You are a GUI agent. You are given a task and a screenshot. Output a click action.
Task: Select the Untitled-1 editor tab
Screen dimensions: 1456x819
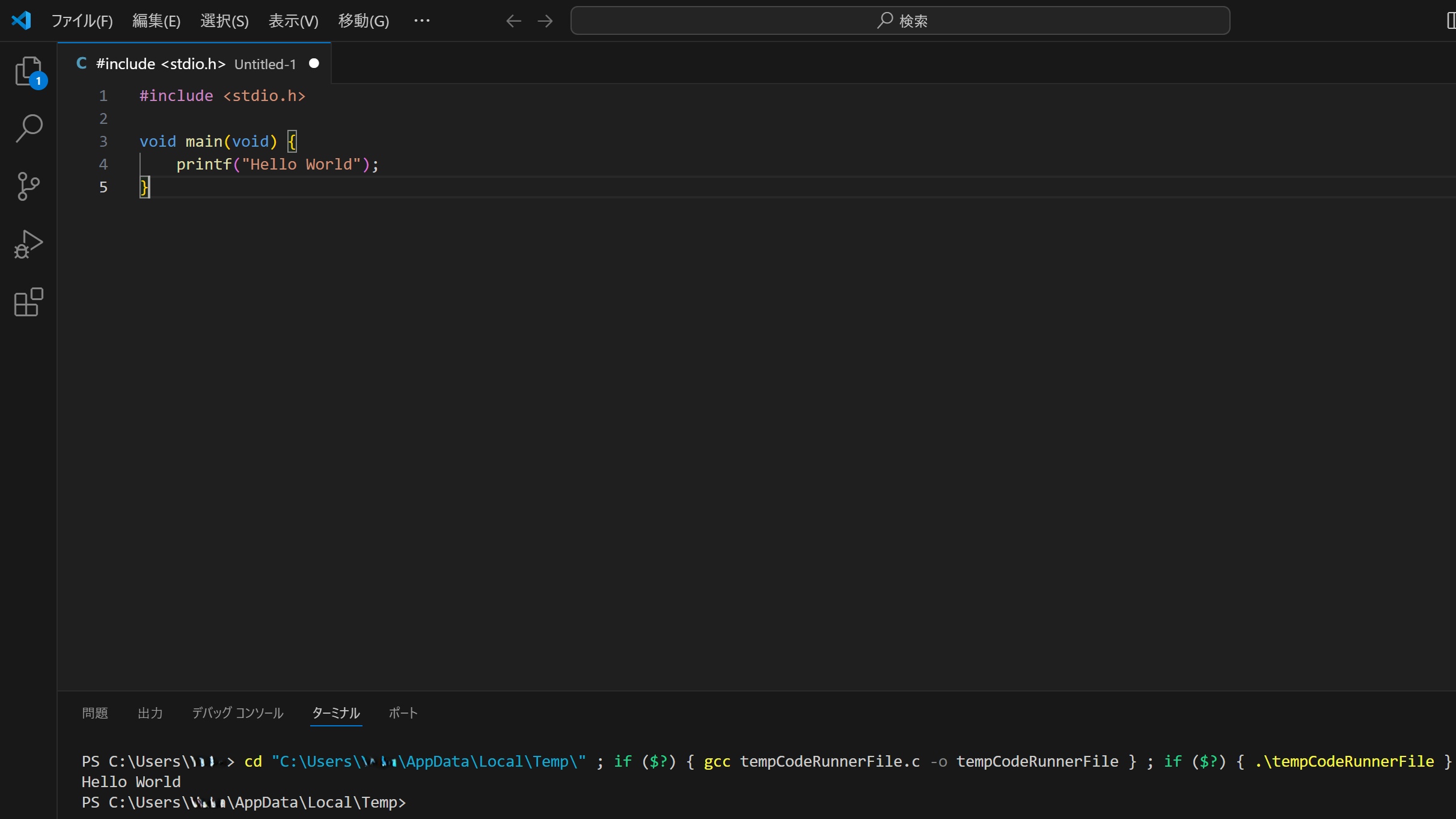(195, 64)
